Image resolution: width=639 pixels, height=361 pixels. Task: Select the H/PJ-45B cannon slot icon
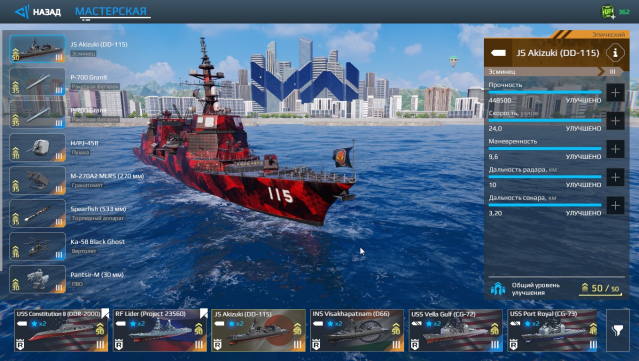click(x=37, y=147)
